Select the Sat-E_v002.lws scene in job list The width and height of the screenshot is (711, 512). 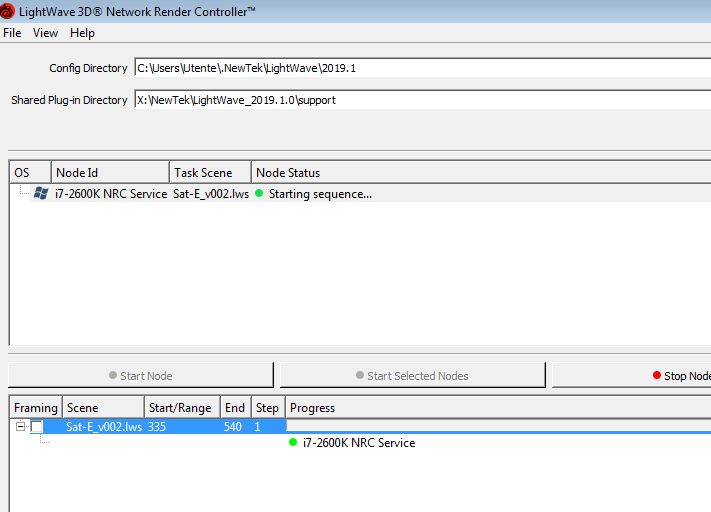pyautogui.click(x=104, y=427)
